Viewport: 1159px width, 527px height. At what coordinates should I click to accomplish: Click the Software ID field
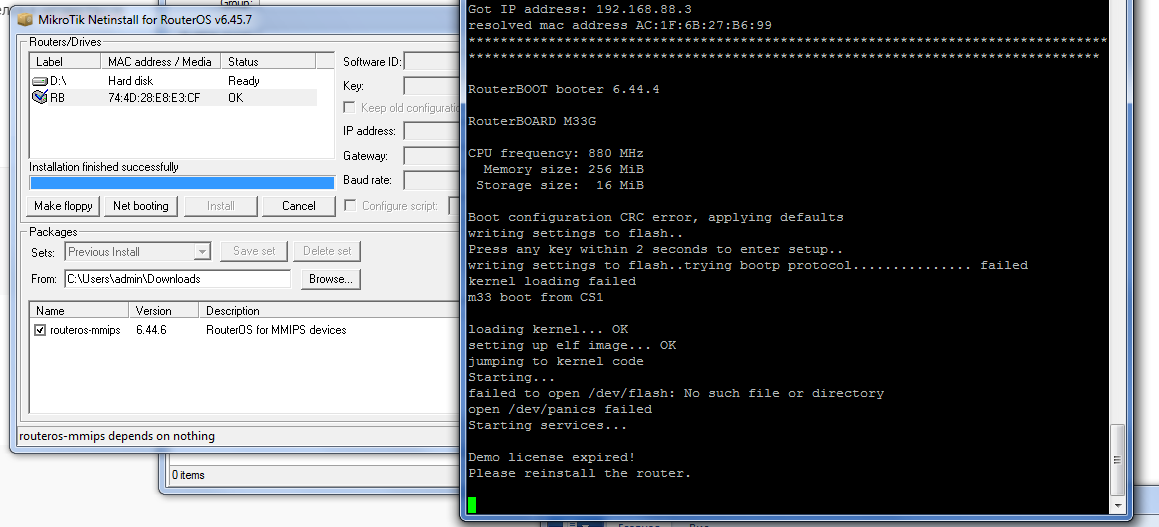coord(432,62)
